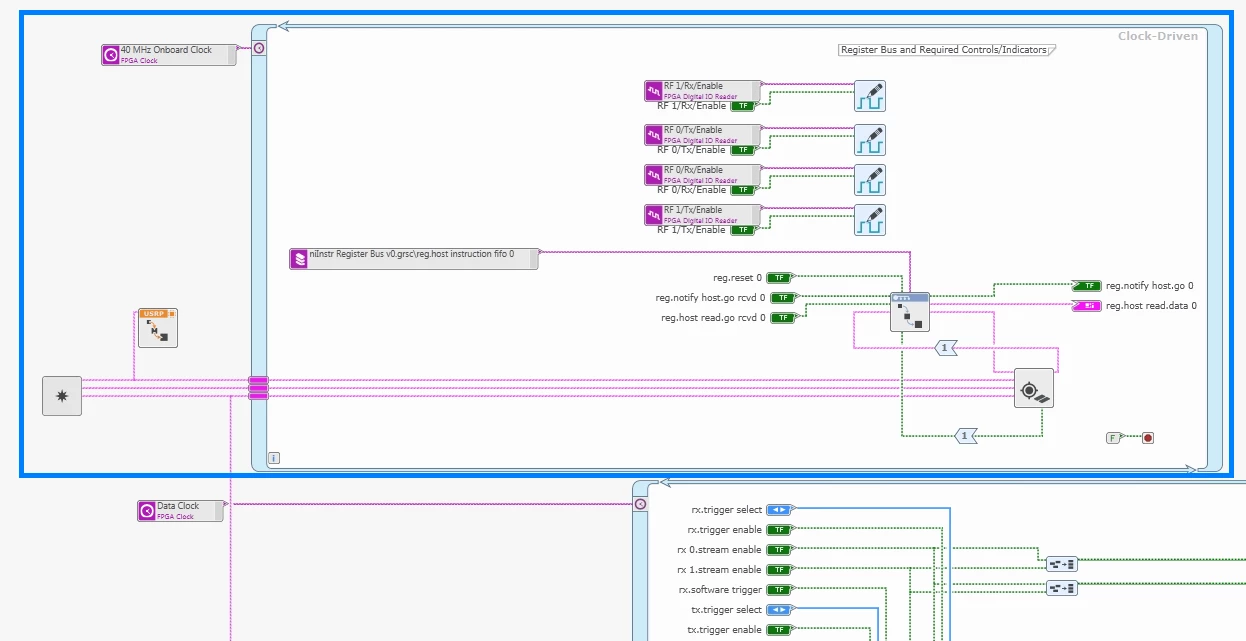Click the Register Bus and Required Controls/Indicators comment
1246x641 pixels.
click(947, 50)
